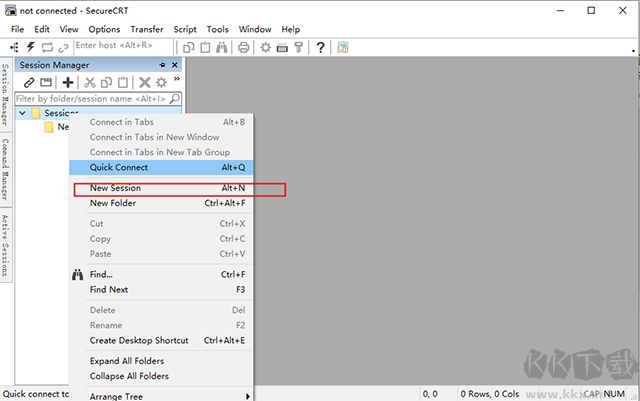Toggle the Session Manager pin button

tap(162, 65)
